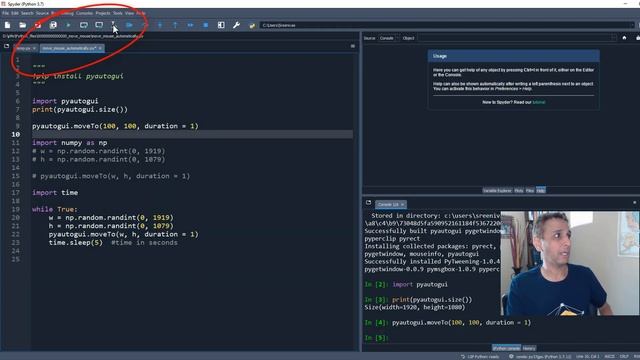This screenshot has width=640, height=360.
Task: Click 'while True:' code line
Action: 55,209
